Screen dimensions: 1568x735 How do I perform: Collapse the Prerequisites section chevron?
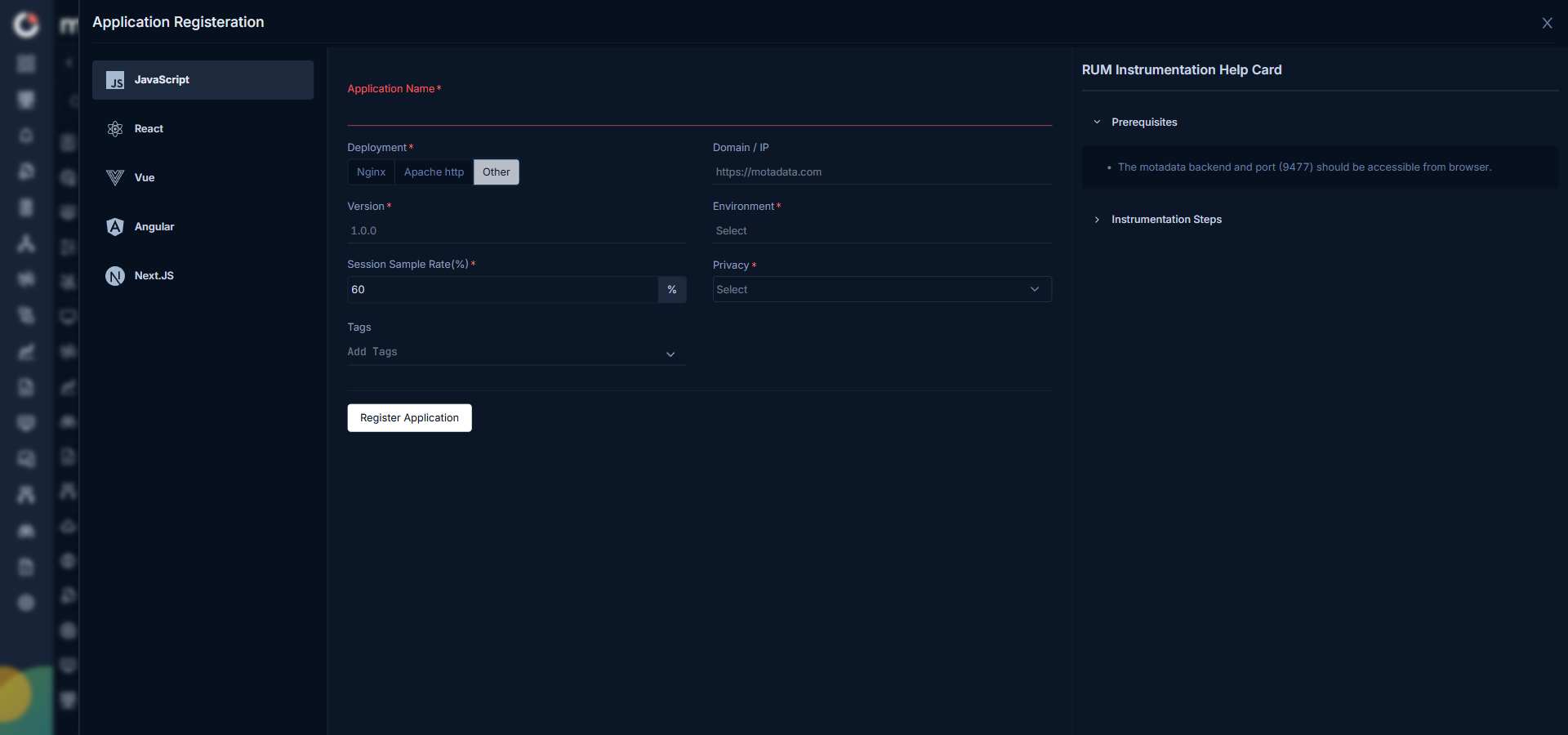pyautogui.click(x=1097, y=122)
